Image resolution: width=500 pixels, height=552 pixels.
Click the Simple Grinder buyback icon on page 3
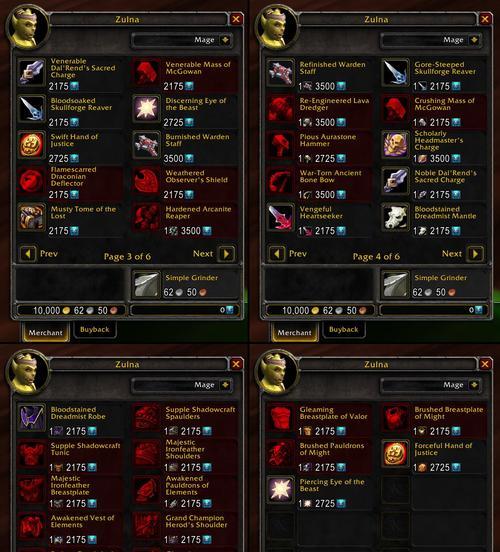[146, 285]
